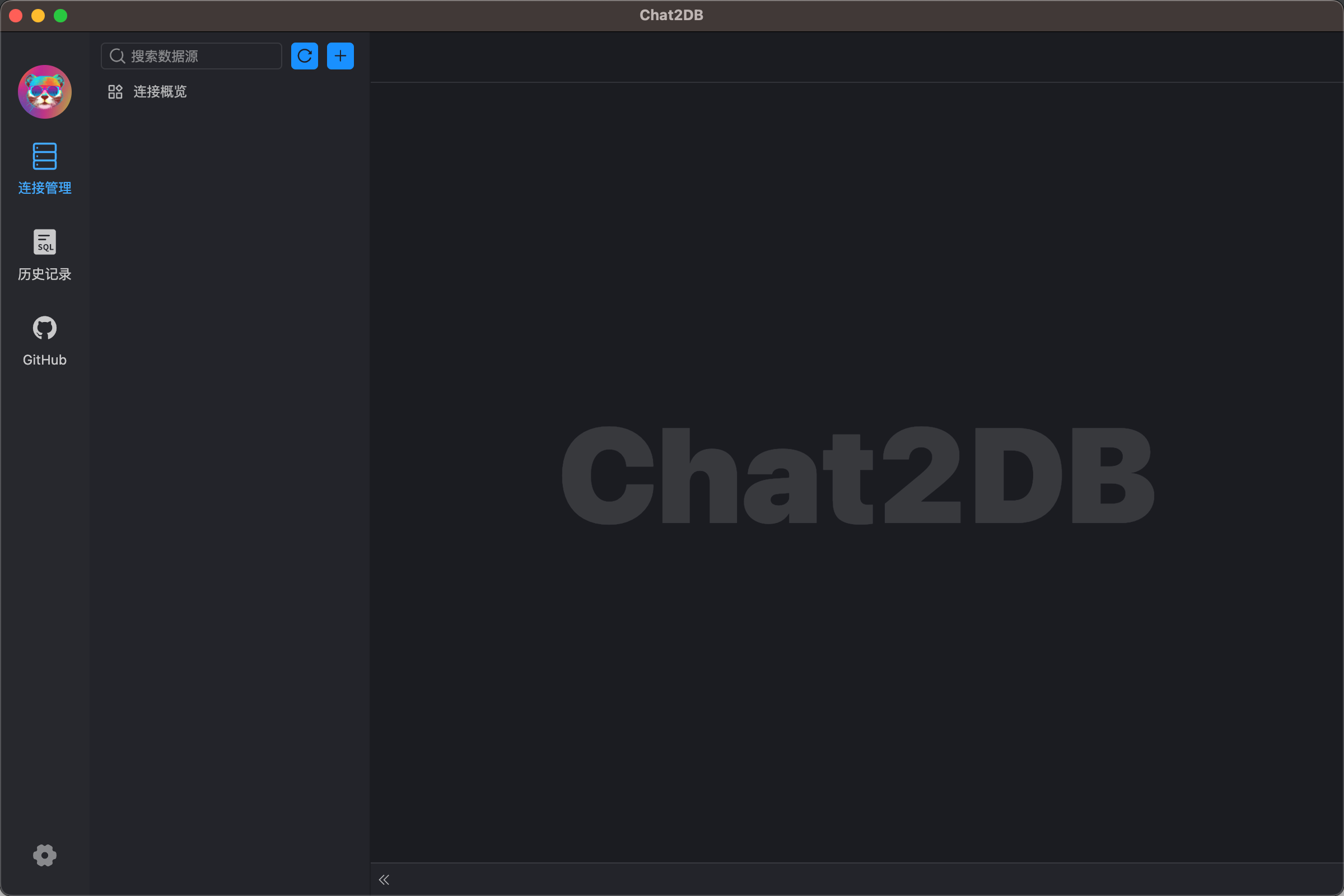The width and height of the screenshot is (1344, 896).
Task: Click the GitHub icon in the sidebar
Action: coord(45,328)
